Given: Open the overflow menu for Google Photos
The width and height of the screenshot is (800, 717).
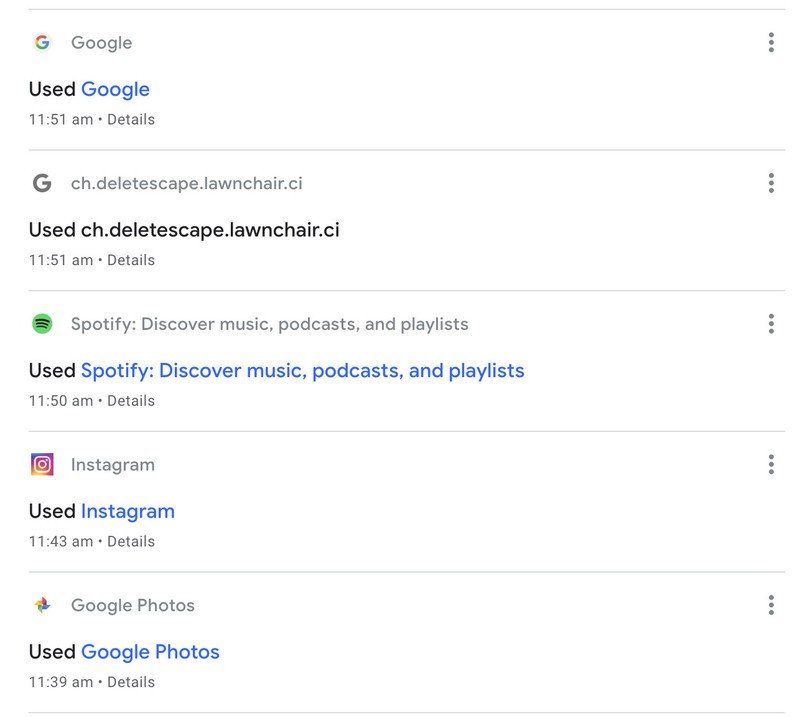Looking at the screenshot, I should pos(771,605).
